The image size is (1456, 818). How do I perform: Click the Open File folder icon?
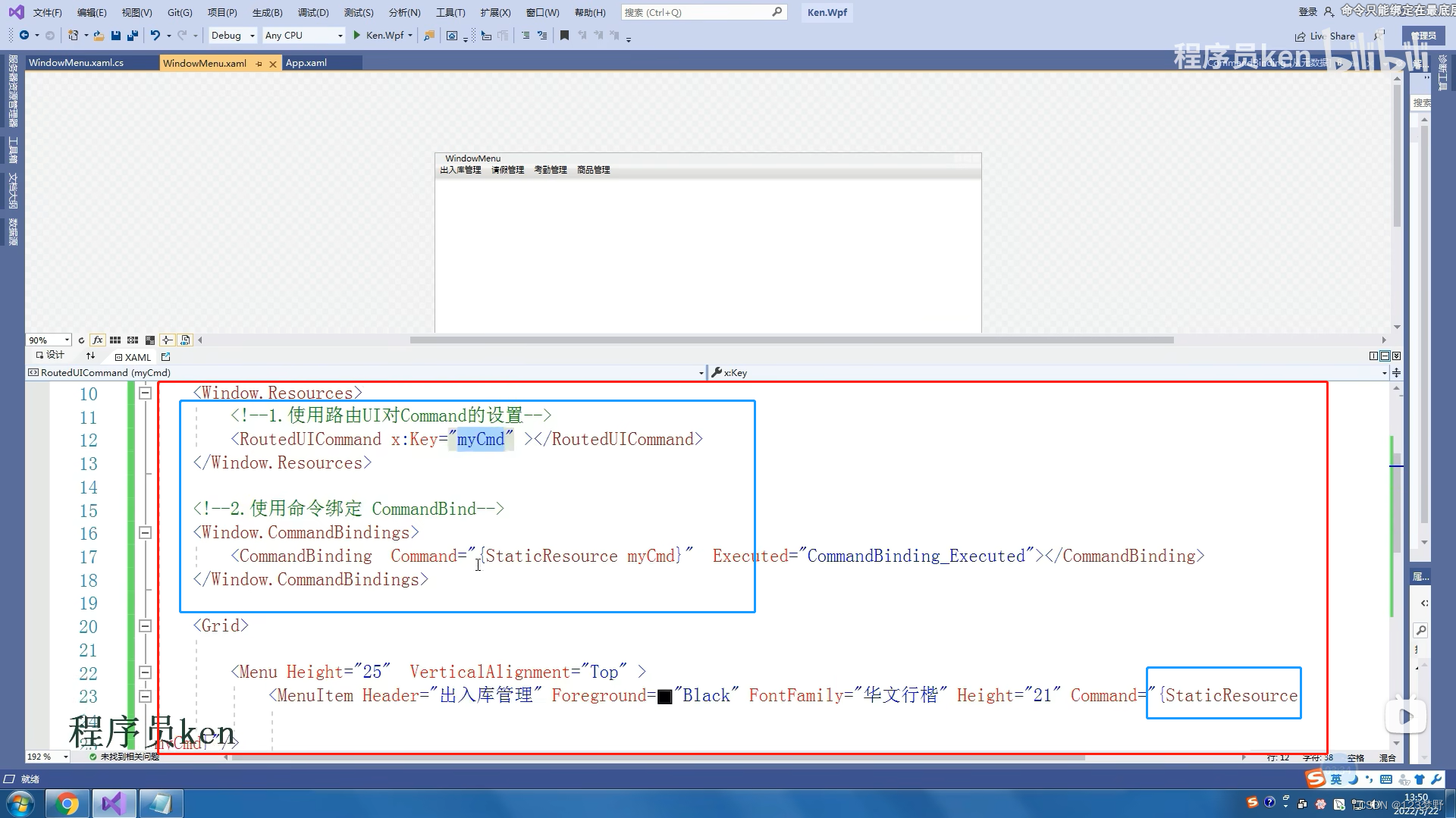(x=99, y=36)
